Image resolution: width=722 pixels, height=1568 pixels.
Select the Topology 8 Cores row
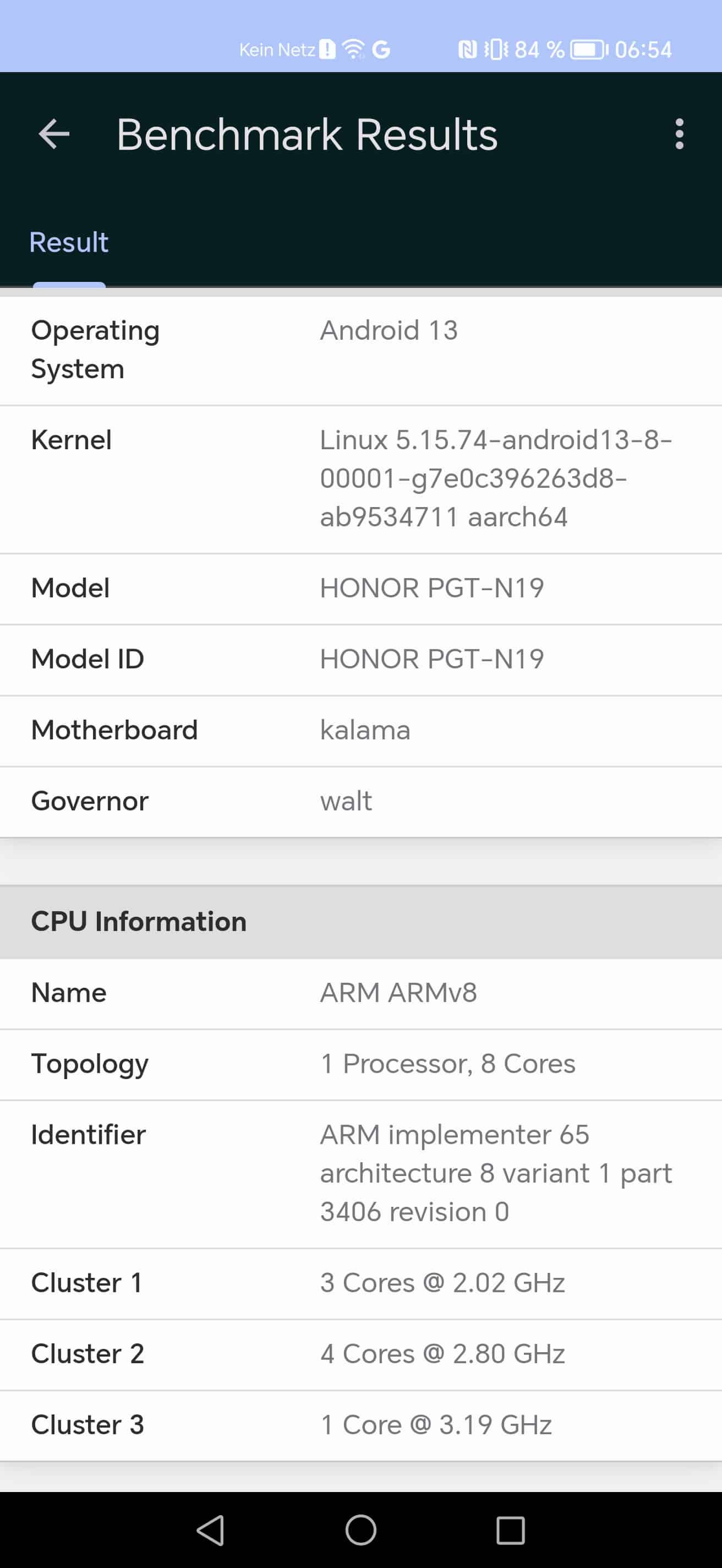(360, 1064)
